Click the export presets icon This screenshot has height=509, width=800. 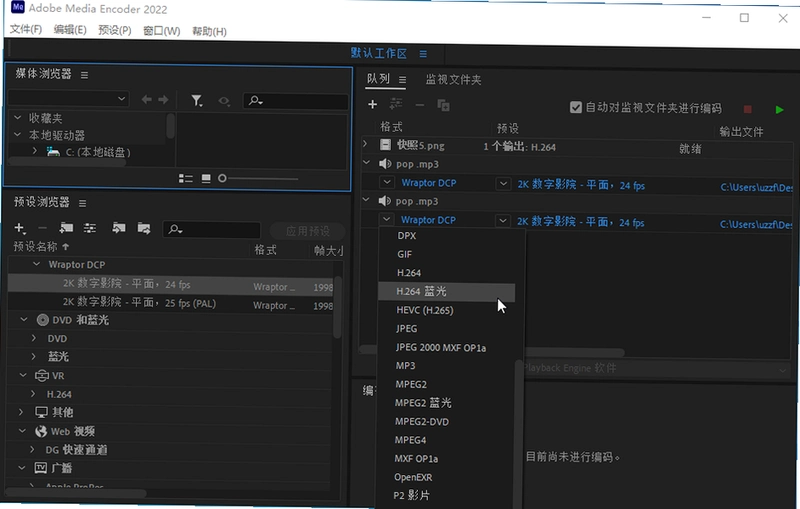(x=144, y=228)
